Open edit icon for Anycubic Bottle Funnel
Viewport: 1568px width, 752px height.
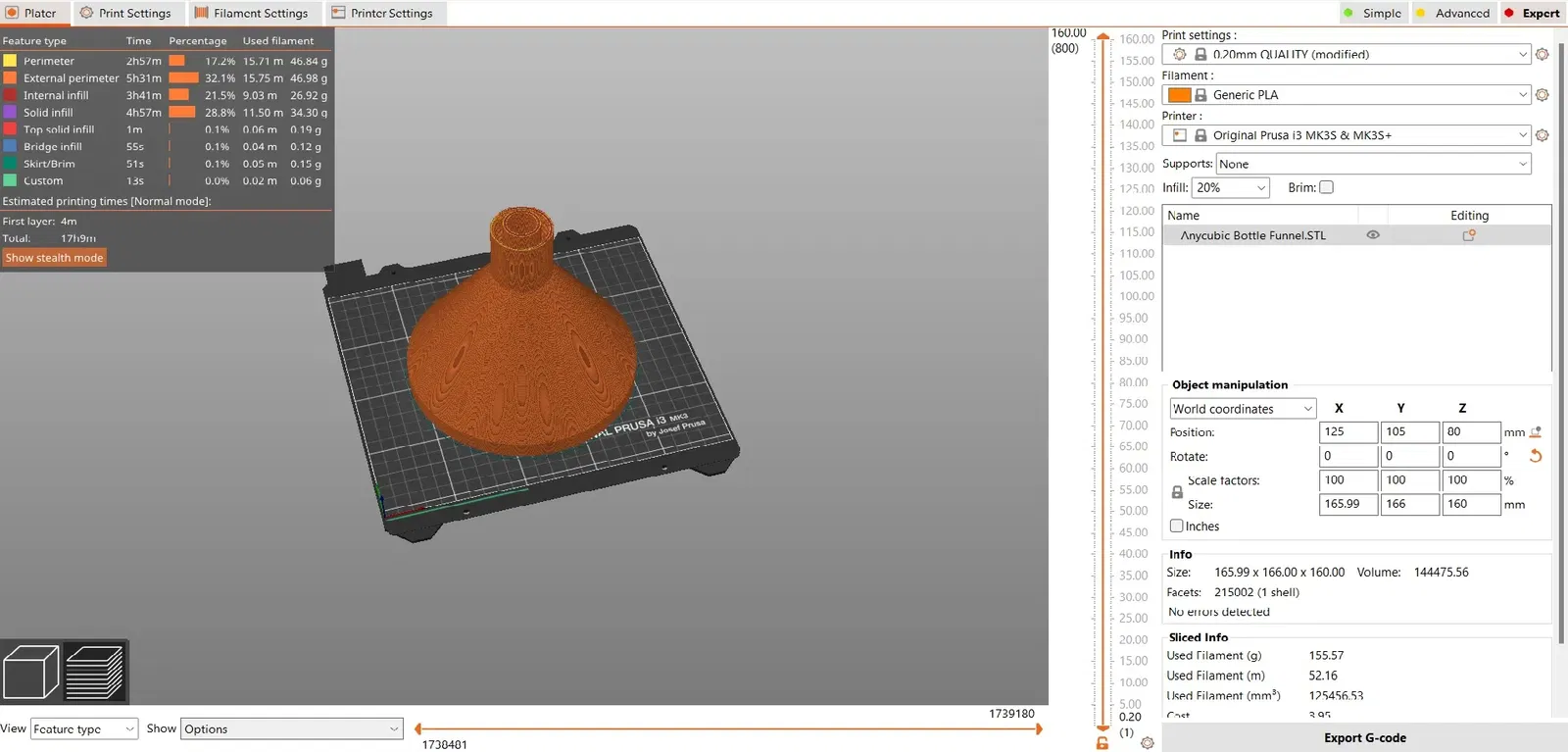pyautogui.click(x=1469, y=235)
